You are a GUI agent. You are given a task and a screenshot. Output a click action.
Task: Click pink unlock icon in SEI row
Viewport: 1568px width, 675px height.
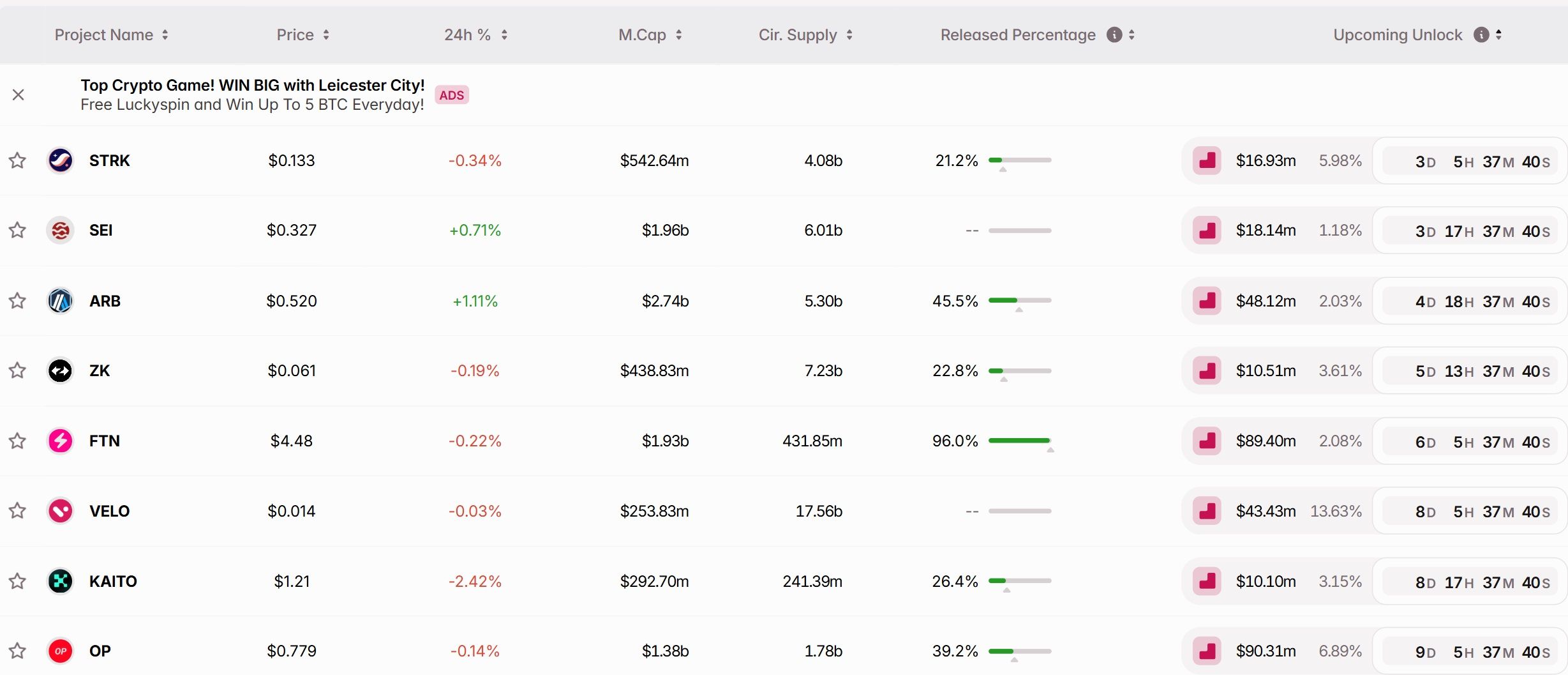(1207, 231)
